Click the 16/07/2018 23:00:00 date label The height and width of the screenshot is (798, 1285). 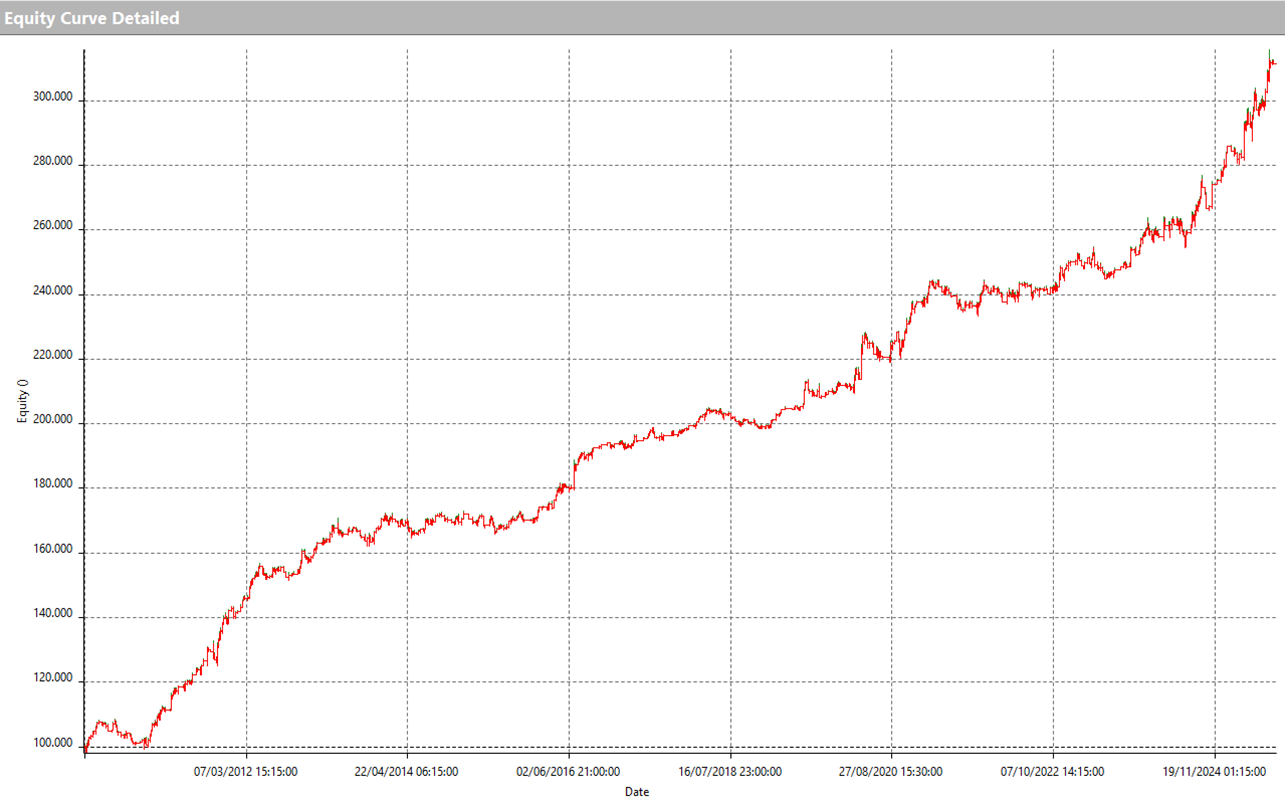click(730, 772)
